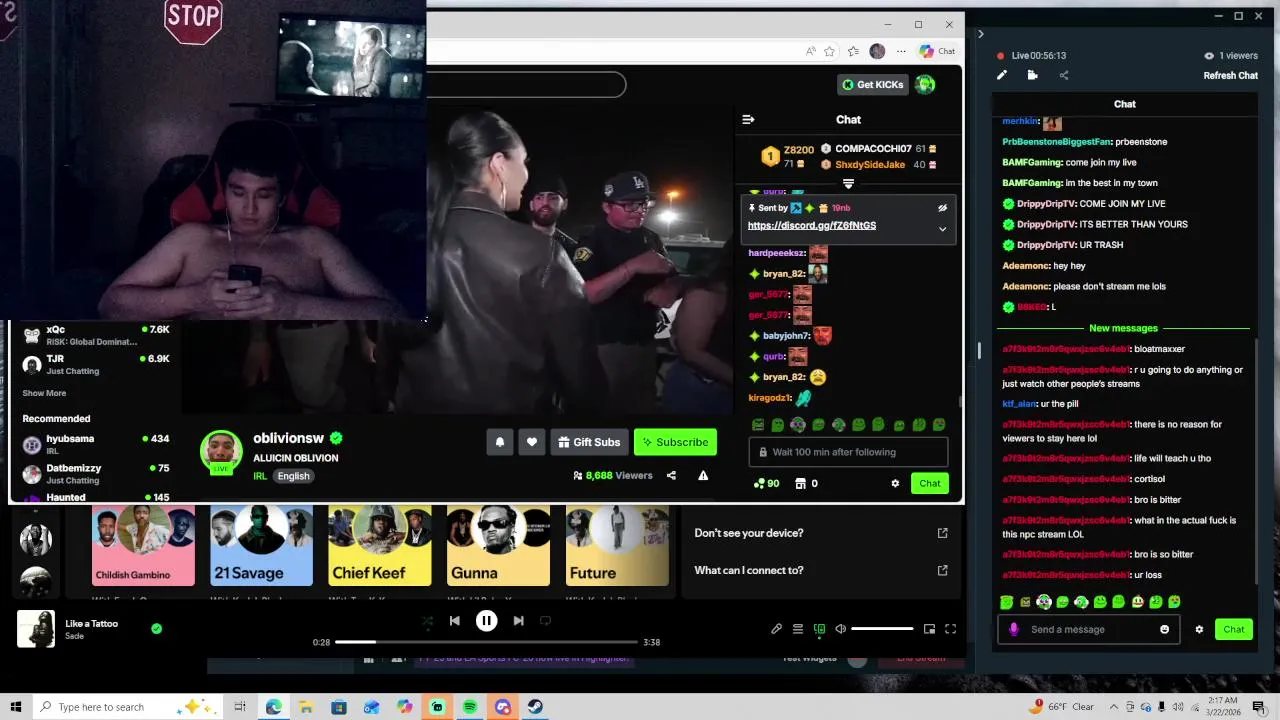Click the Get KICKs button

coord(873,85)
